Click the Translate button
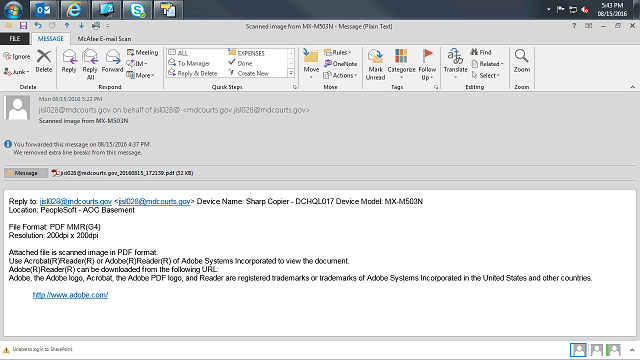This screenshot has height=360, width=640. pos(456,64)
